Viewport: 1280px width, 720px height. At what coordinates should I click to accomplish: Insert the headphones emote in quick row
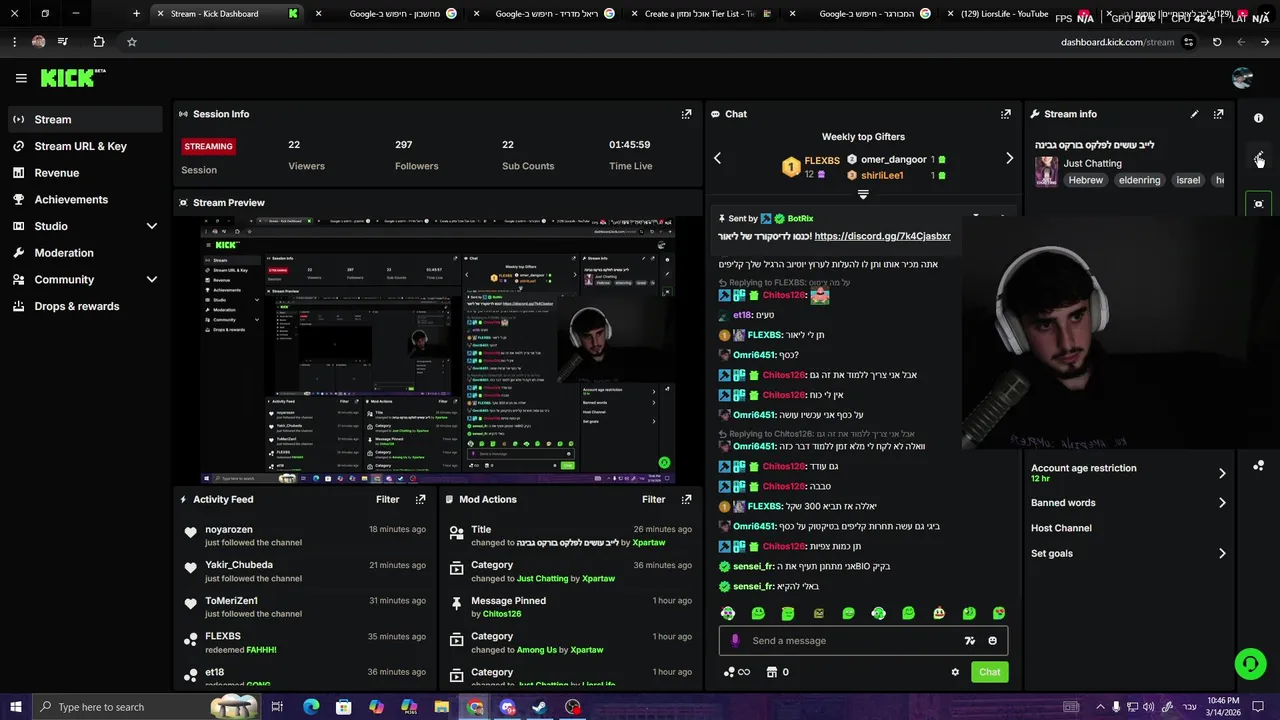coord(878,613)
